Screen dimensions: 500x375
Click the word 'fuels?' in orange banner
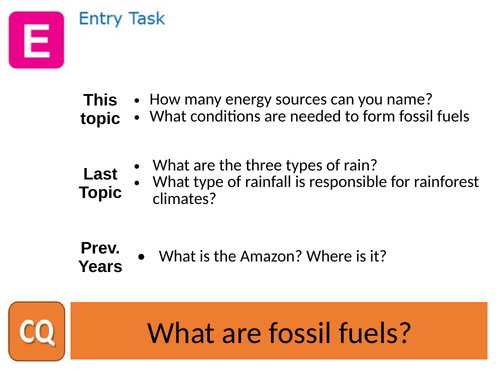point(374,332)
